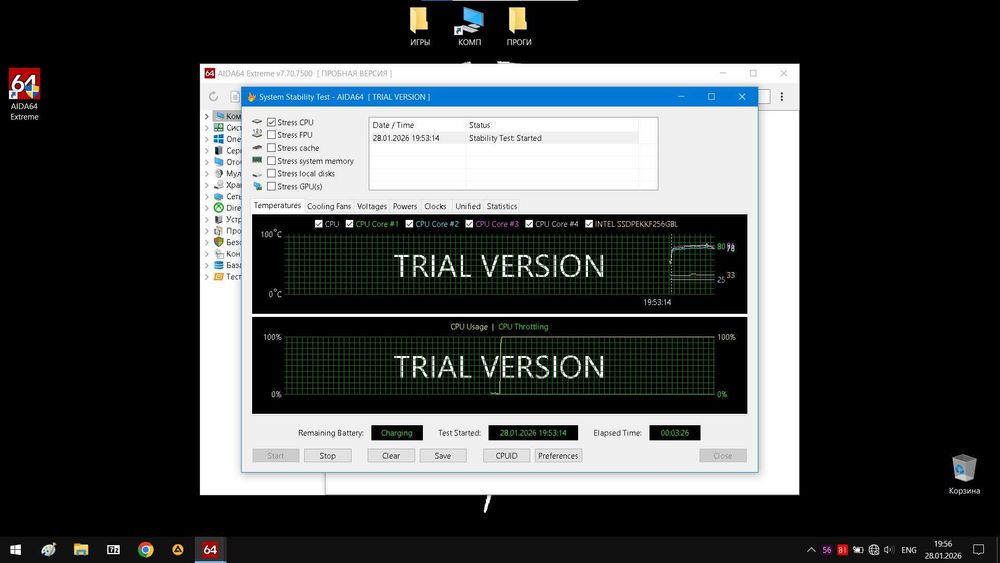1000x563 pixels.
Task: Open three-dot menu in AIDA64 main window
Action: (x=782, y=96)
